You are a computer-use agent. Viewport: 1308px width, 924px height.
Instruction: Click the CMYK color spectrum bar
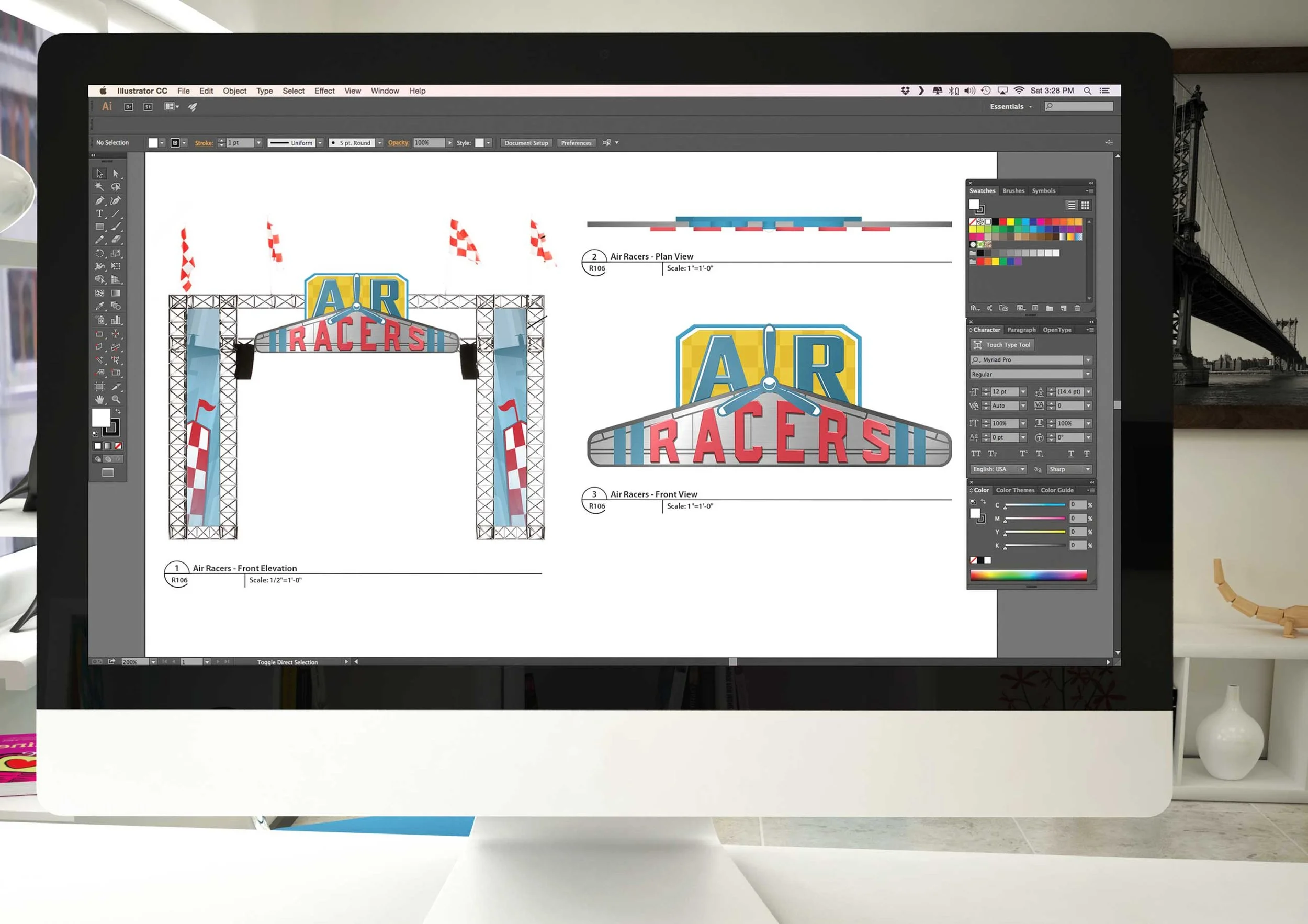(1028, 576)
